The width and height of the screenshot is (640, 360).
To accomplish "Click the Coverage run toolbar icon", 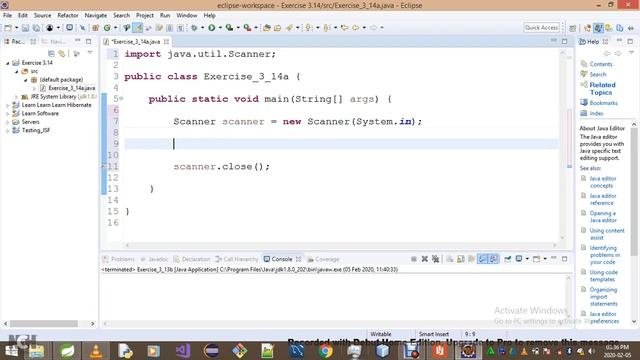I will (229, 28).
